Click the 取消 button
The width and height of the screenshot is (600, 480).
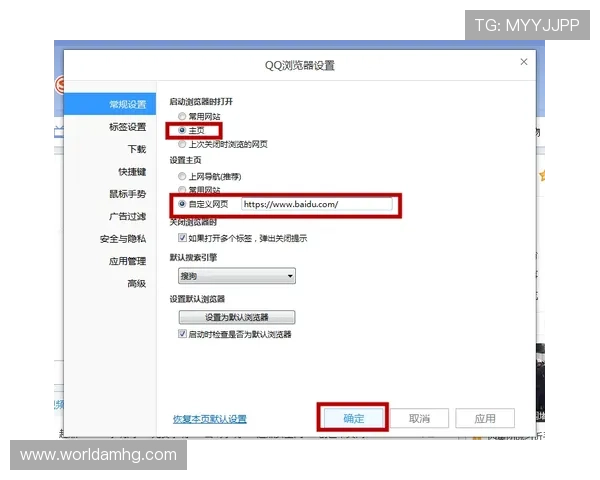pos(419,418)
